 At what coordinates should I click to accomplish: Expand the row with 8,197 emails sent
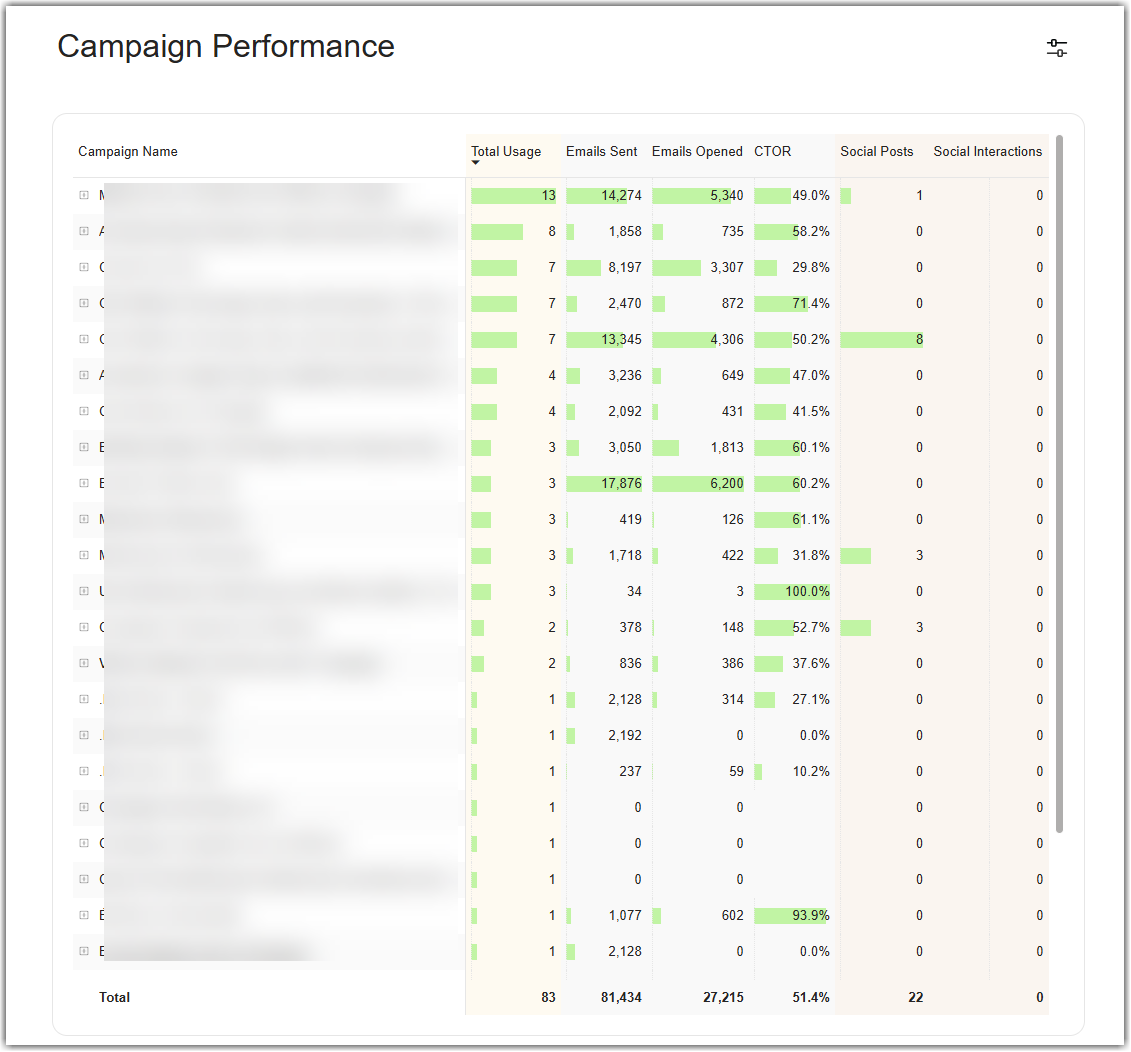pyautogui.click(x=84, y=267)
